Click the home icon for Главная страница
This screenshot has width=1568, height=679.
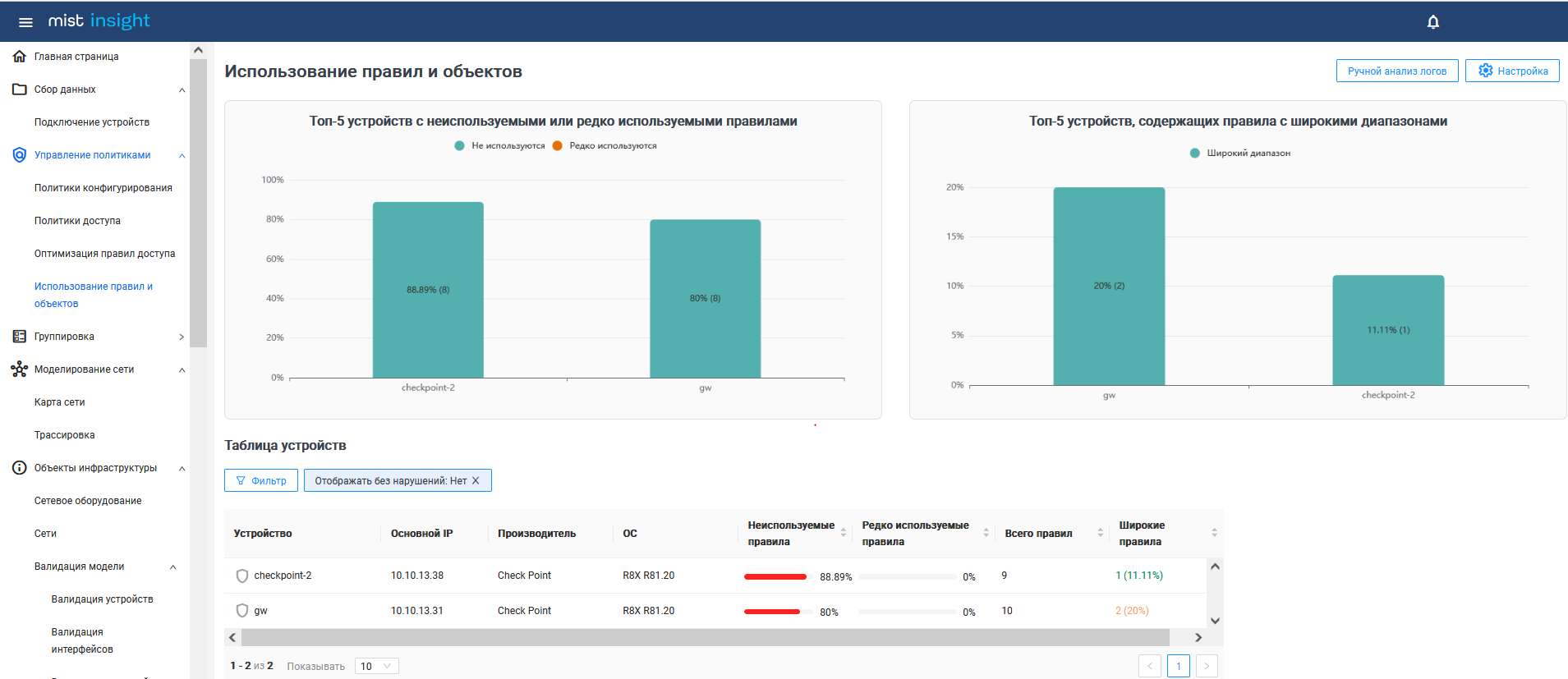(20, 57)
